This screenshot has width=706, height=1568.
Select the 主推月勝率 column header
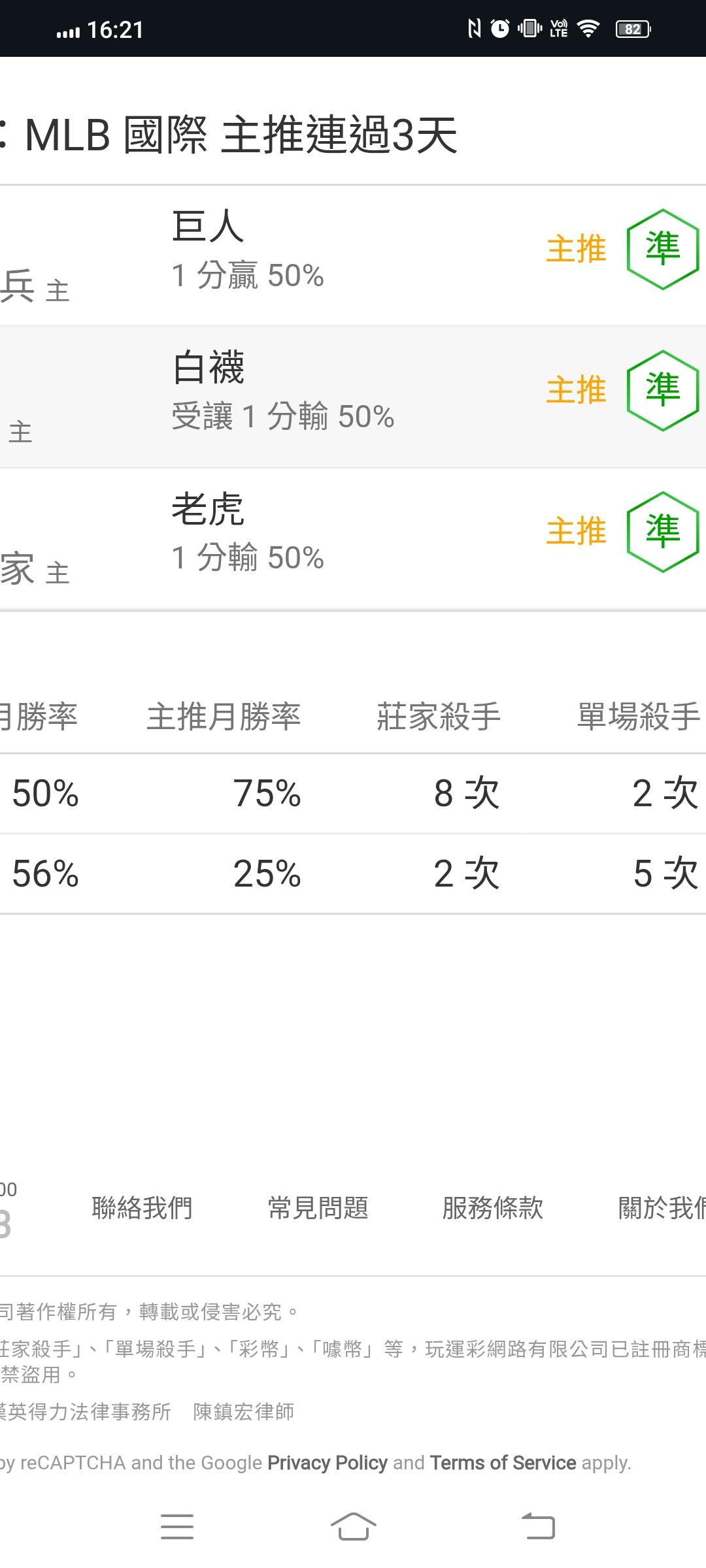[x=224, y=716]
